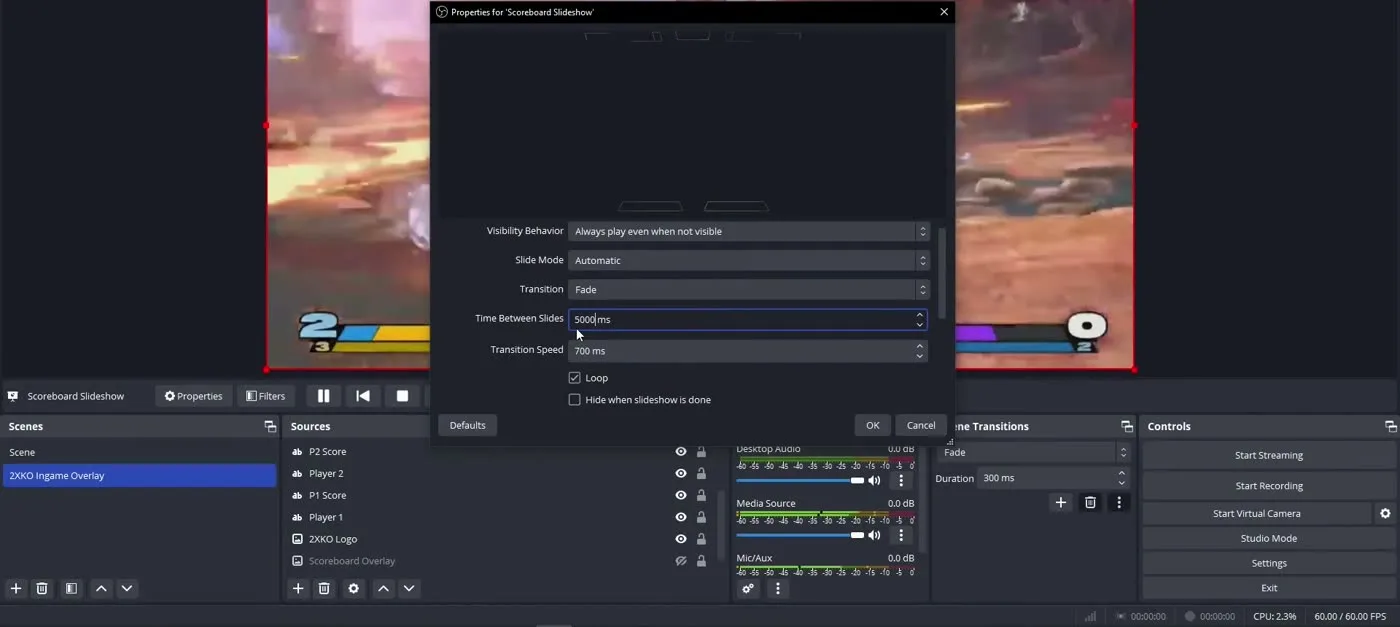This screenshot has height=627, width=1400.
Task: Undock the Scenes panel
Action: pyautogui.click(x=270, y=426)
